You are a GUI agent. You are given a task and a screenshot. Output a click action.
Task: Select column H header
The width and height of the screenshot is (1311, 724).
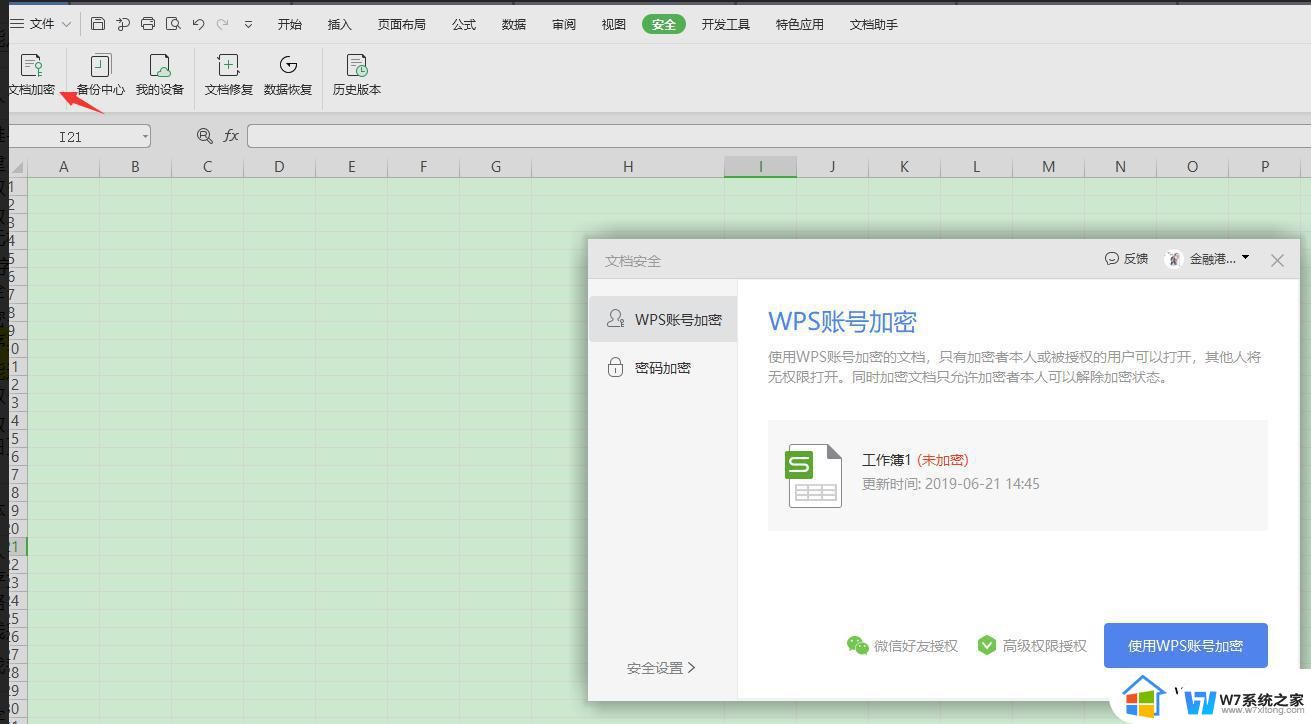click(628, 167)
